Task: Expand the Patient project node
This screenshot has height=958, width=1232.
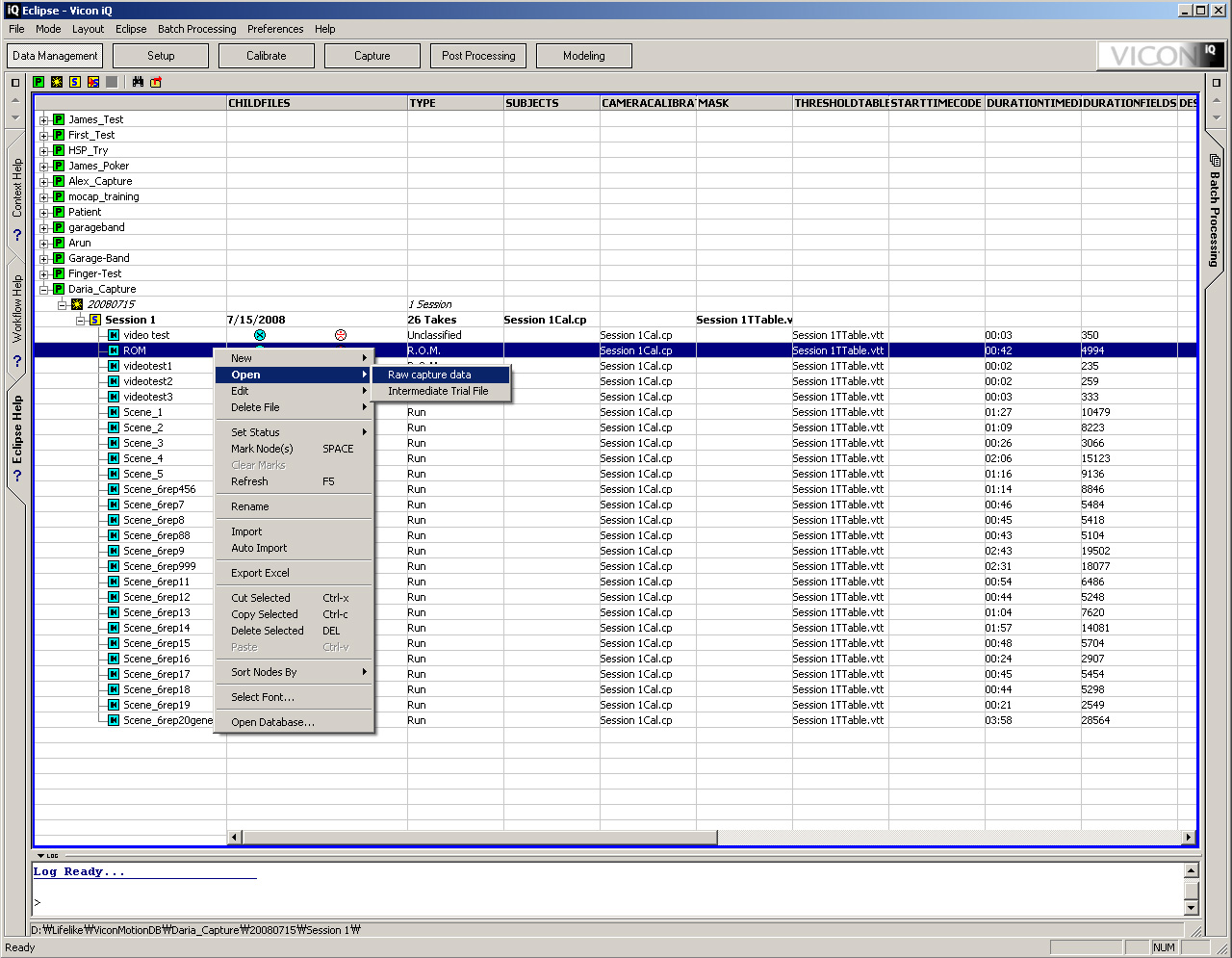Action: [43, 213]
